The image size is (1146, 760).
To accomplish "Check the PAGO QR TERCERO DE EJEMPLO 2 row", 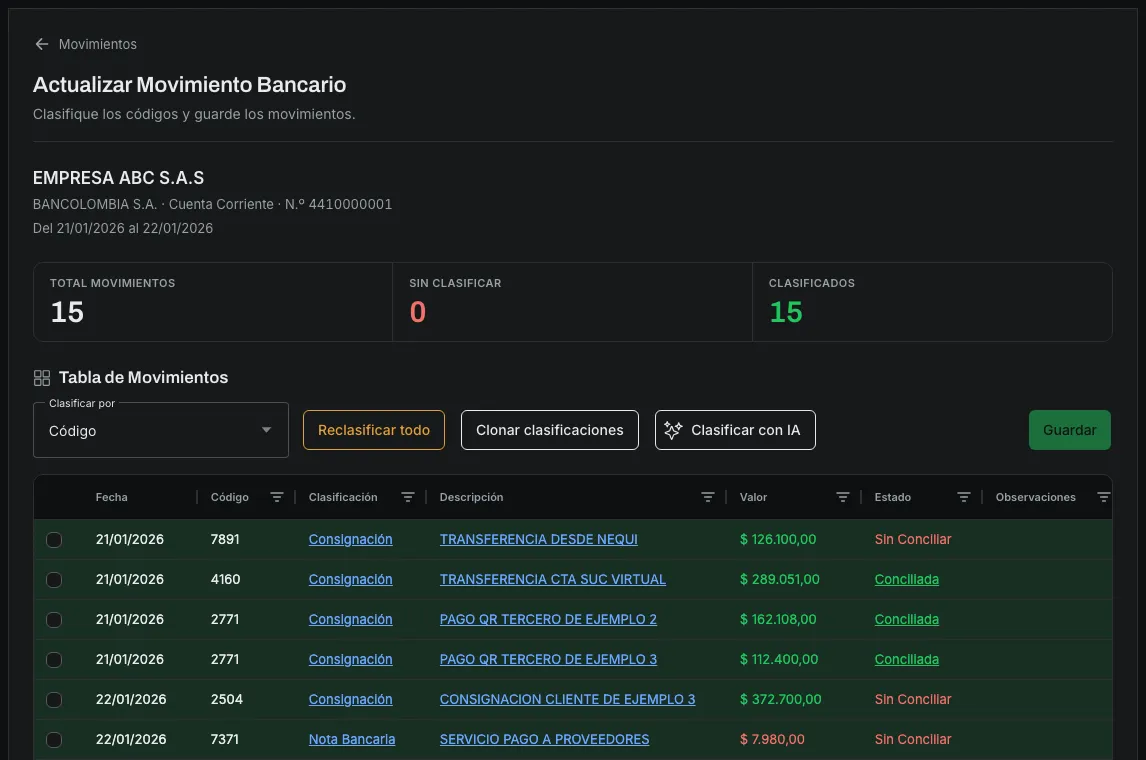I will pos(54,620).
